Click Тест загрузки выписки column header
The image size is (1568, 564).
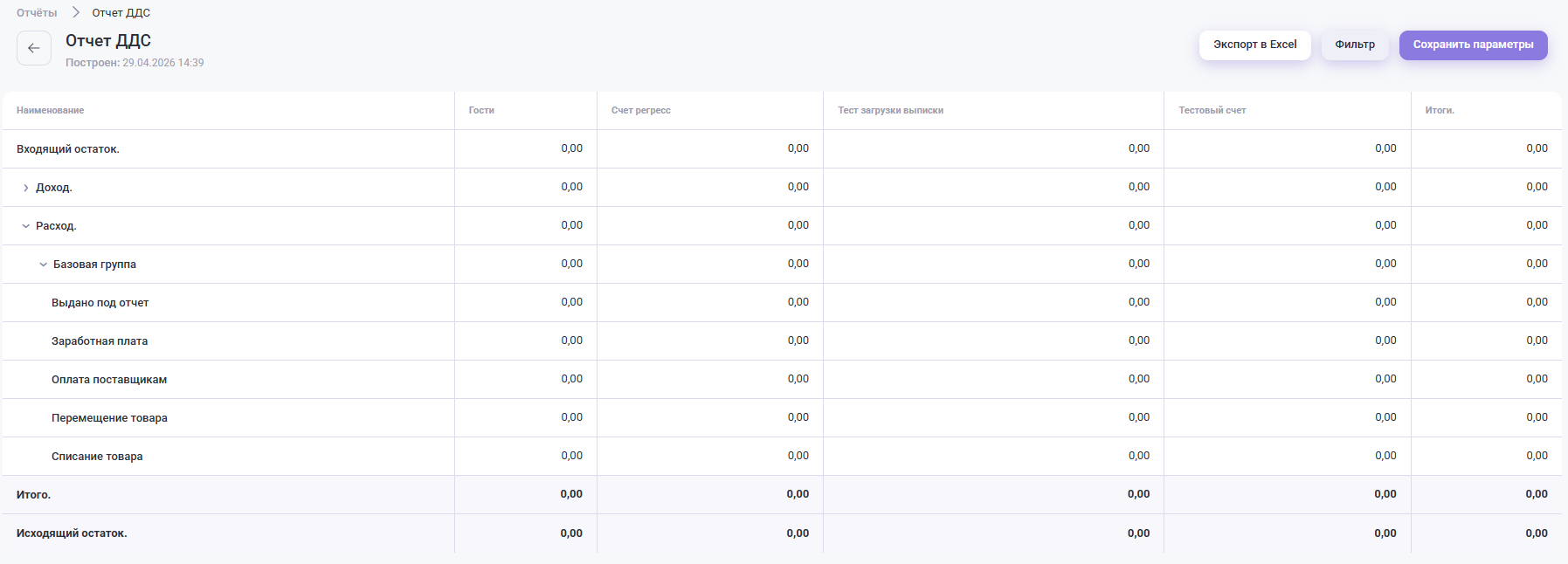click(890, 111)
